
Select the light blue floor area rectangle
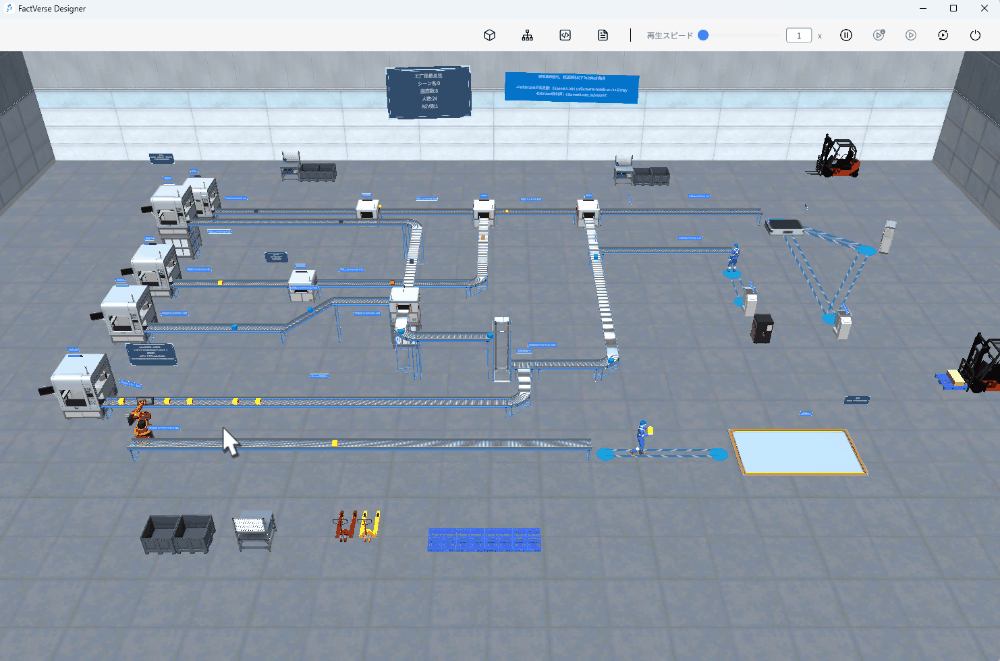(x=795, y=452)
